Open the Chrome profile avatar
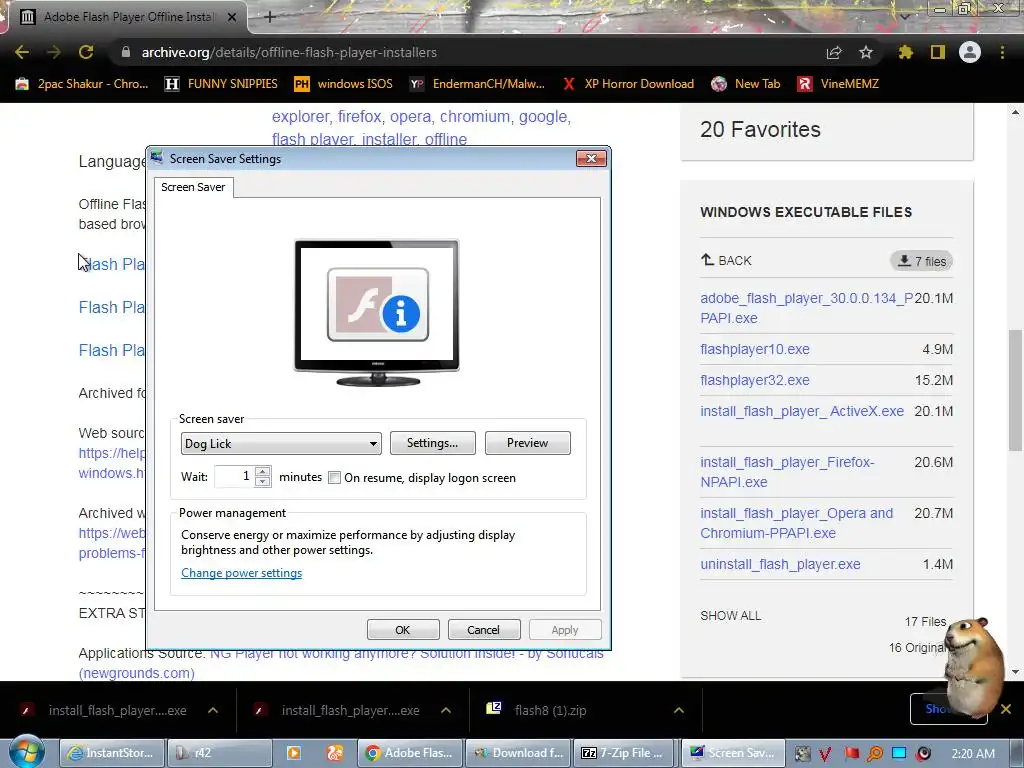Image resolution: width=1024 pixels, height=768 pixels. coord(970,52)
